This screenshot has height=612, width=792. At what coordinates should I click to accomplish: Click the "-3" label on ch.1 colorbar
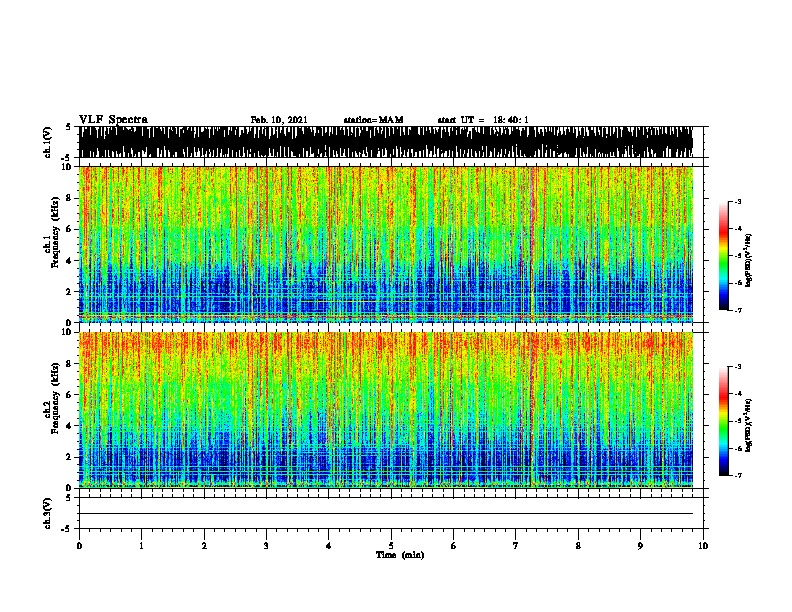[738, 201]
